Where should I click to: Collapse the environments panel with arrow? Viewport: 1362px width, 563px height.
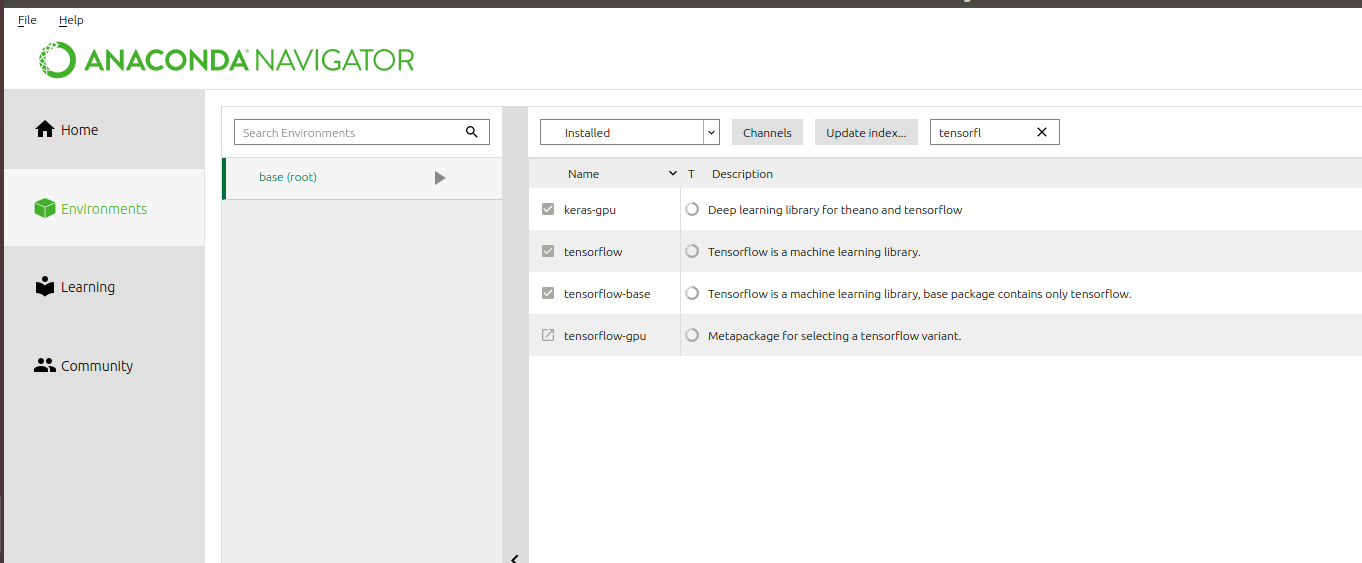(514, 558)
